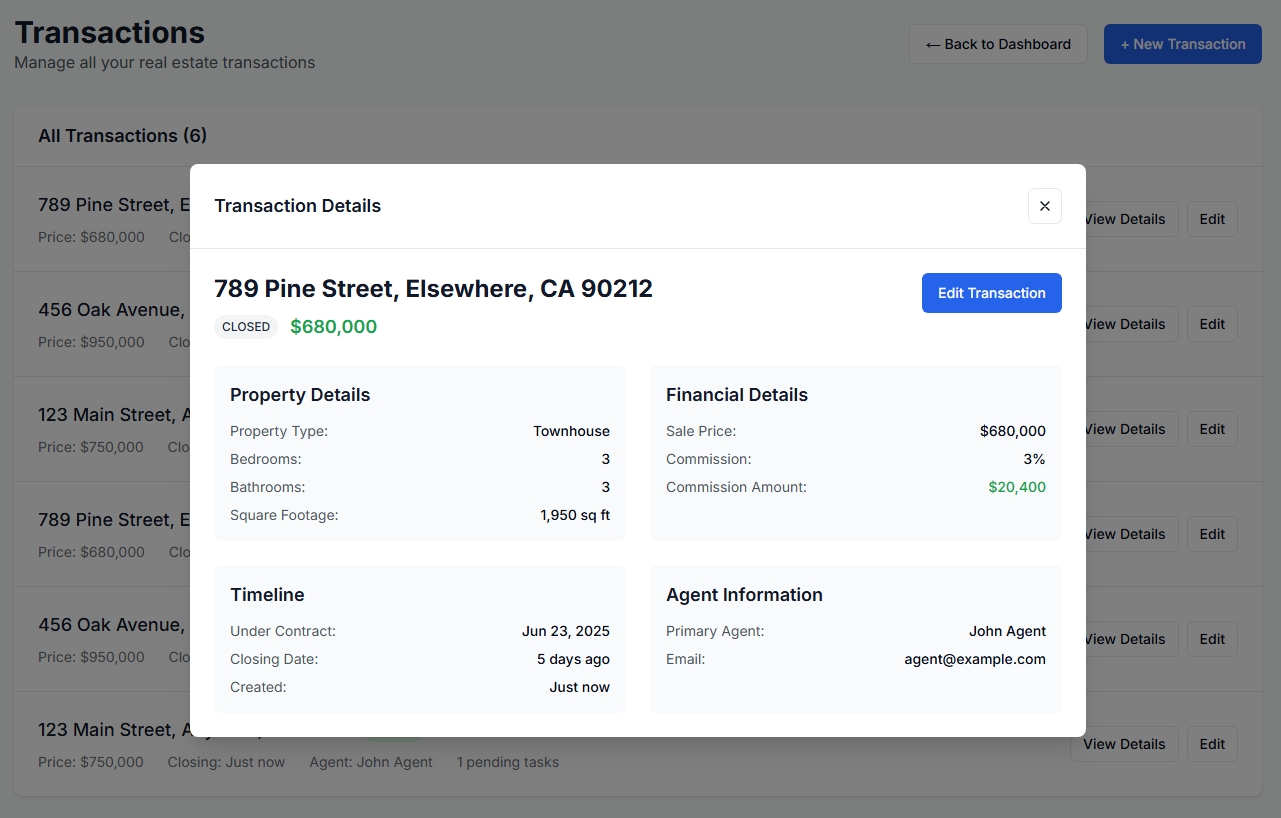Click the Under Contract date Jun 23, 2025
Image resolution: width=1281 pixels, height=818 pixels.
566,631
